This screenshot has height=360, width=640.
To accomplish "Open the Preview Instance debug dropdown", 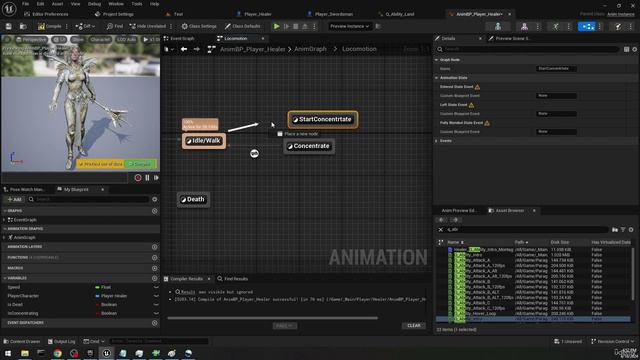I will pos(349,26).
